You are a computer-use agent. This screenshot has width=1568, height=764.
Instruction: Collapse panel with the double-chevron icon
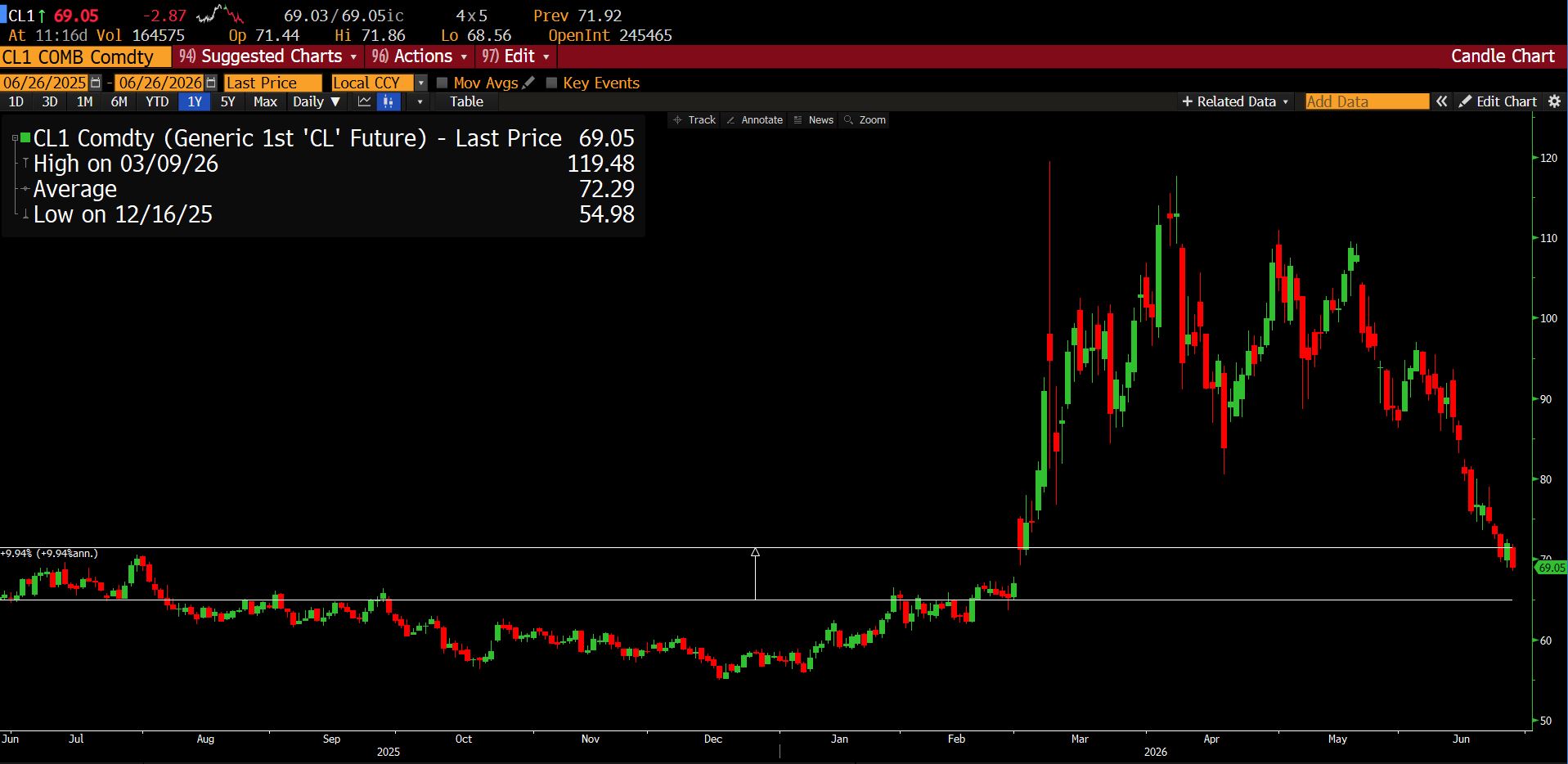tap(1441, 101)
